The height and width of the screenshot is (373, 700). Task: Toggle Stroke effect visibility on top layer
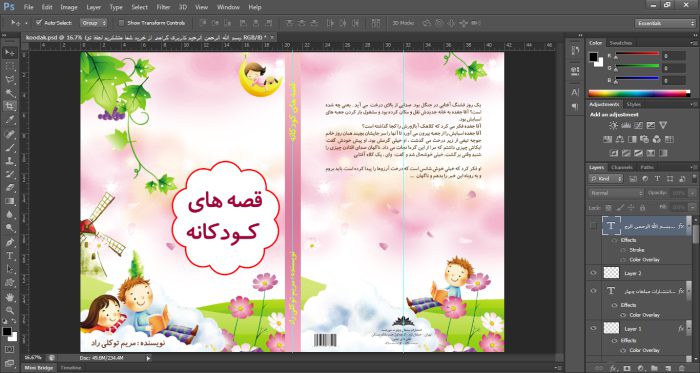click(624, 250)
